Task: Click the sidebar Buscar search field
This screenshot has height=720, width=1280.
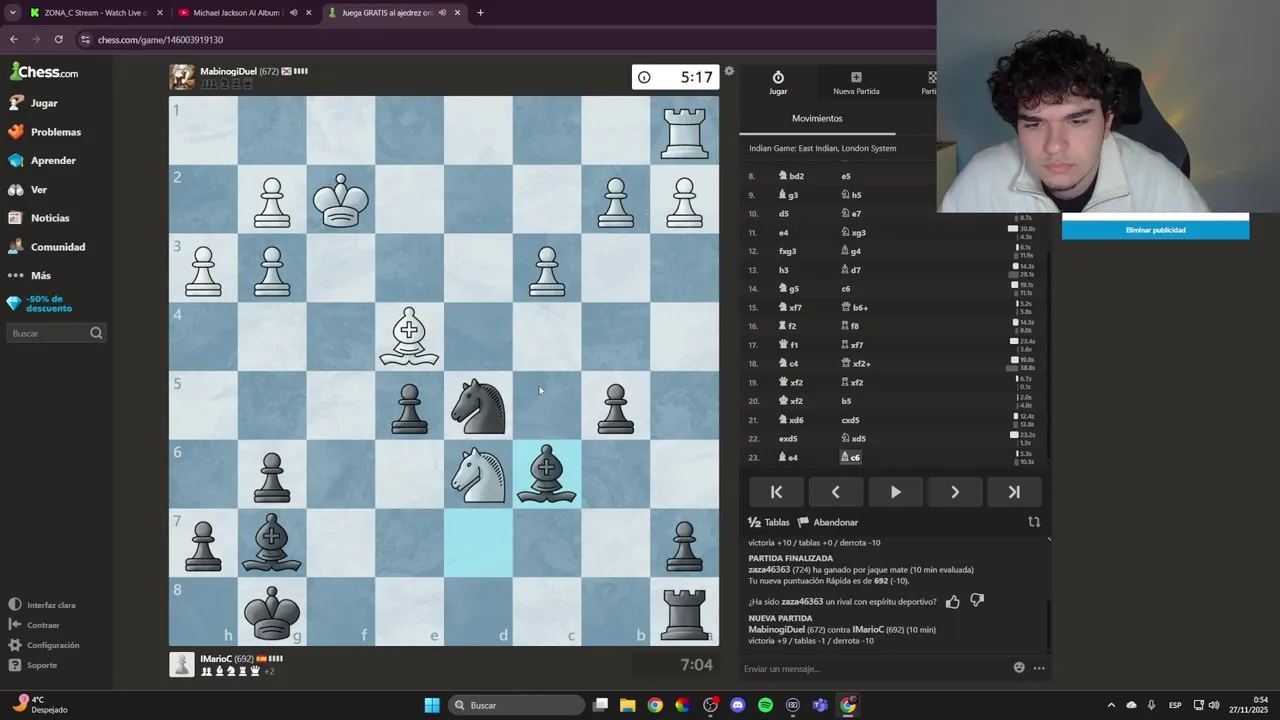Action: [x=56, y=333]
